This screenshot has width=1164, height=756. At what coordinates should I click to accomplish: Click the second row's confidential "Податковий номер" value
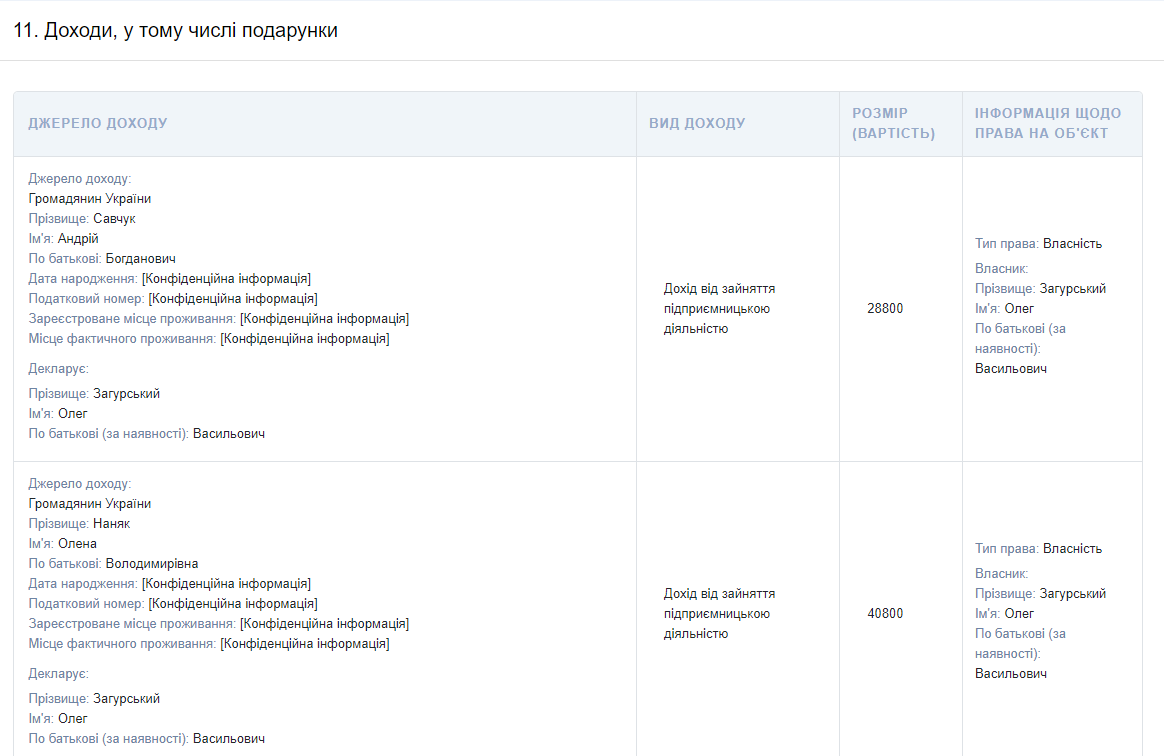[233, 604]
